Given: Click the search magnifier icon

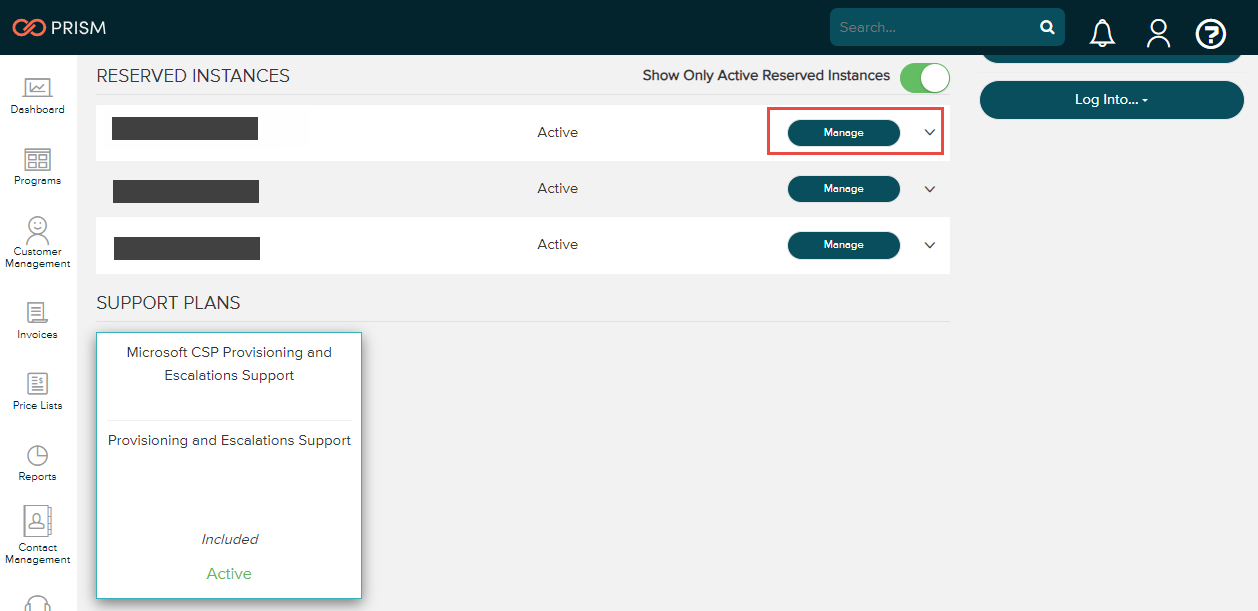Looking at the screenshot, I should coord(1047,27).
